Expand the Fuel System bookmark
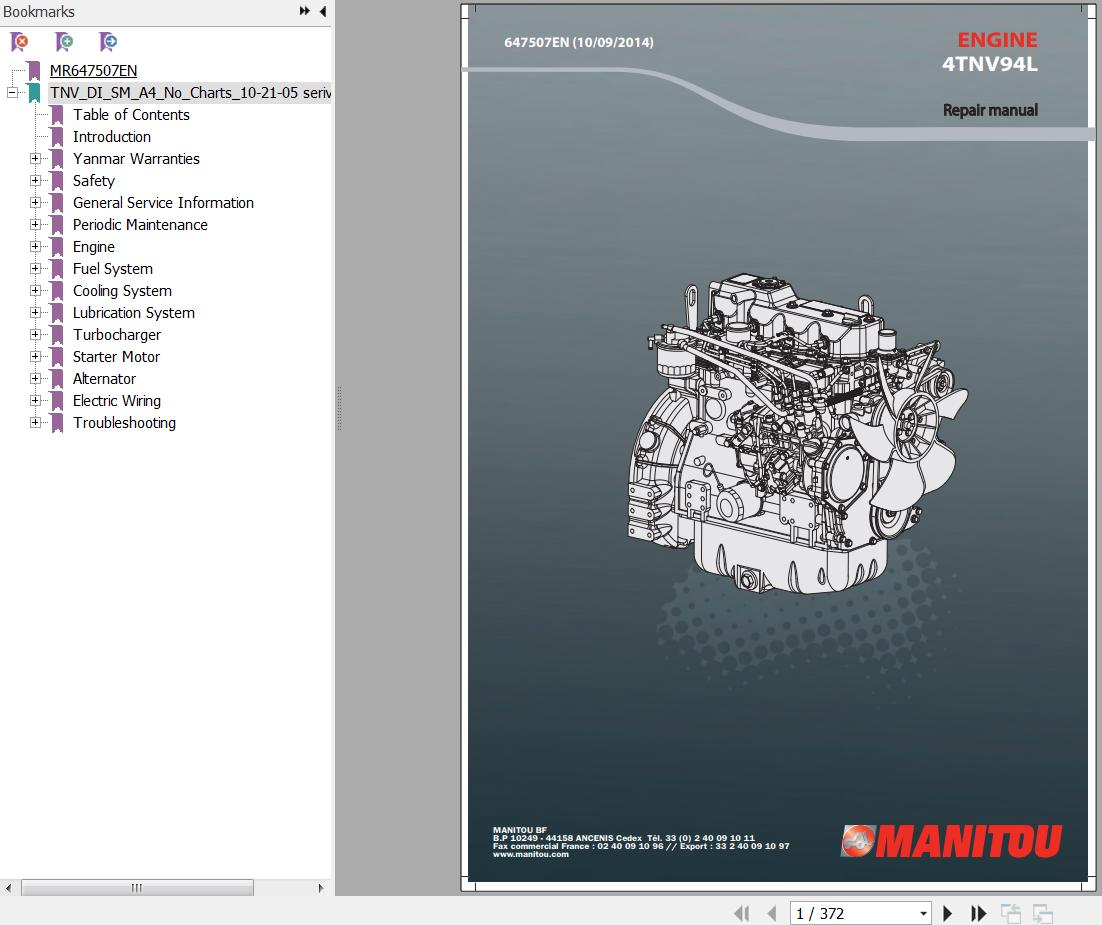1102x925 pixels. pos(35,269)
